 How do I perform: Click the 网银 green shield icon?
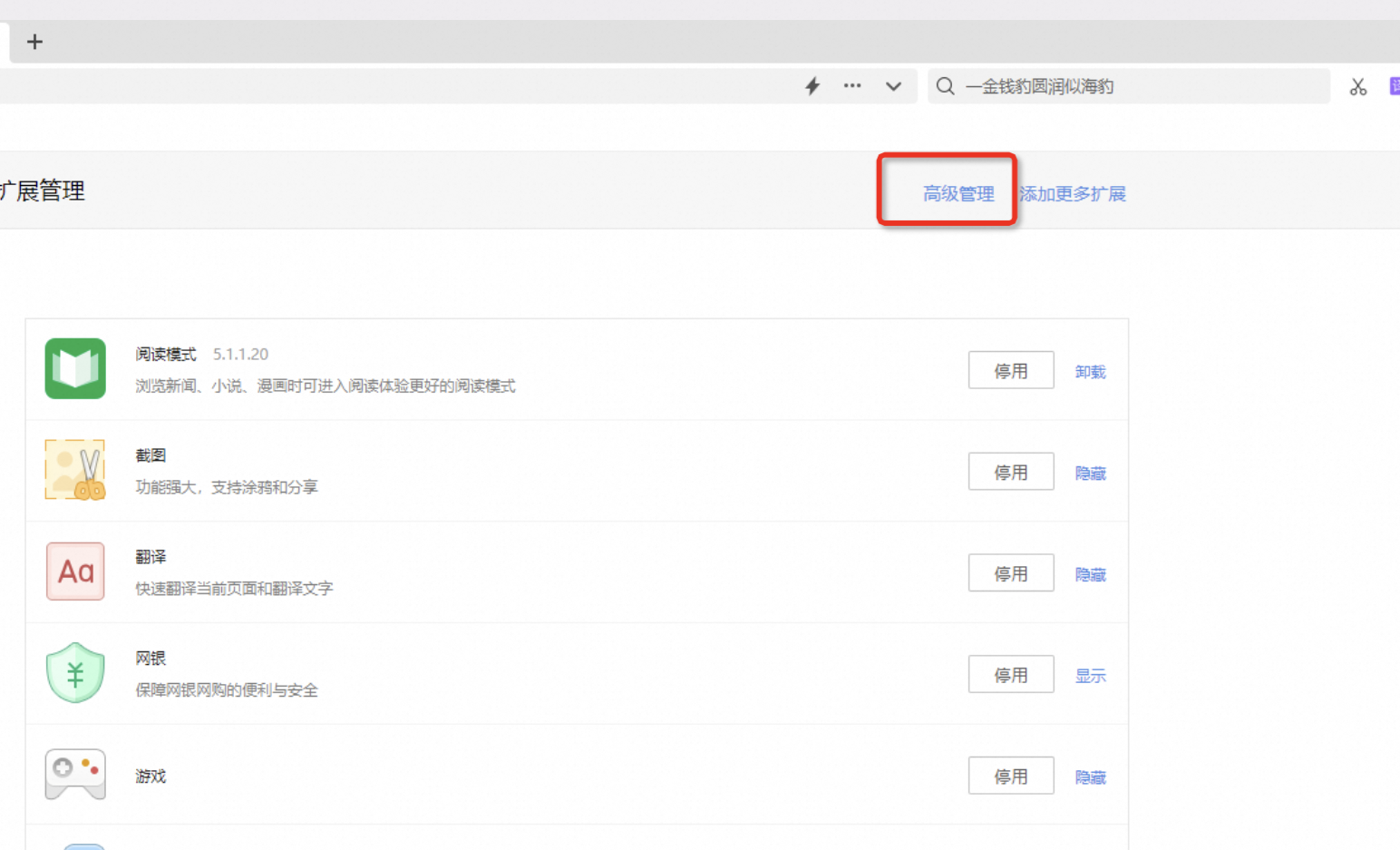pos(75,672)
